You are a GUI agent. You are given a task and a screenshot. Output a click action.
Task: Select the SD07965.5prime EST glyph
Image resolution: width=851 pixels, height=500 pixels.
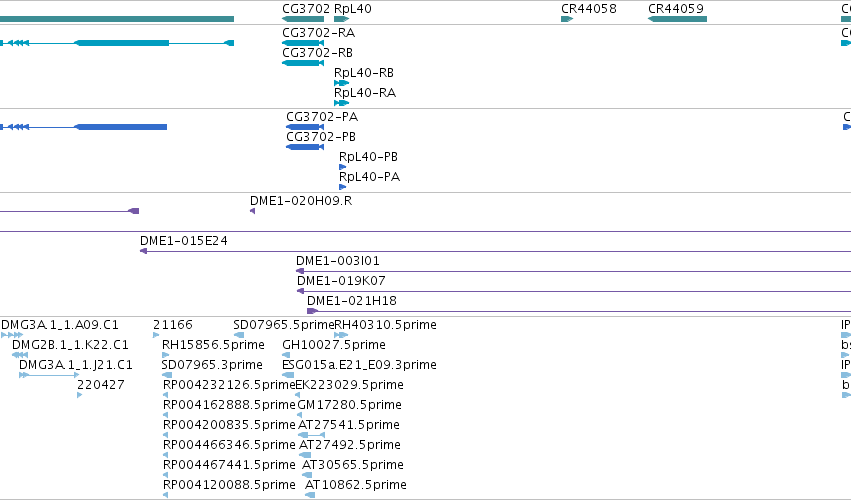(239, 335)
